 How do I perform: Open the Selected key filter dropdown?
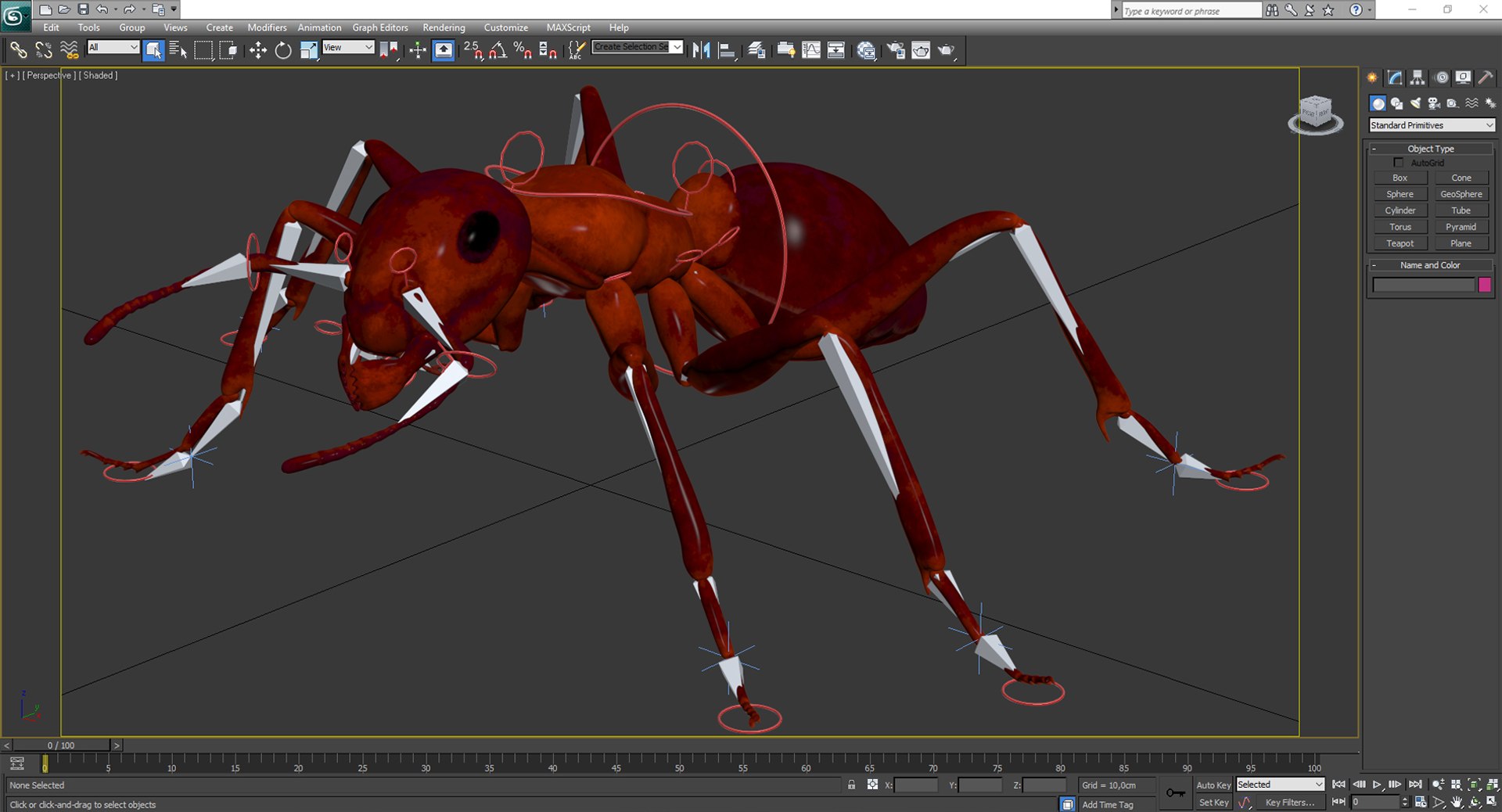click(1280, 785)
